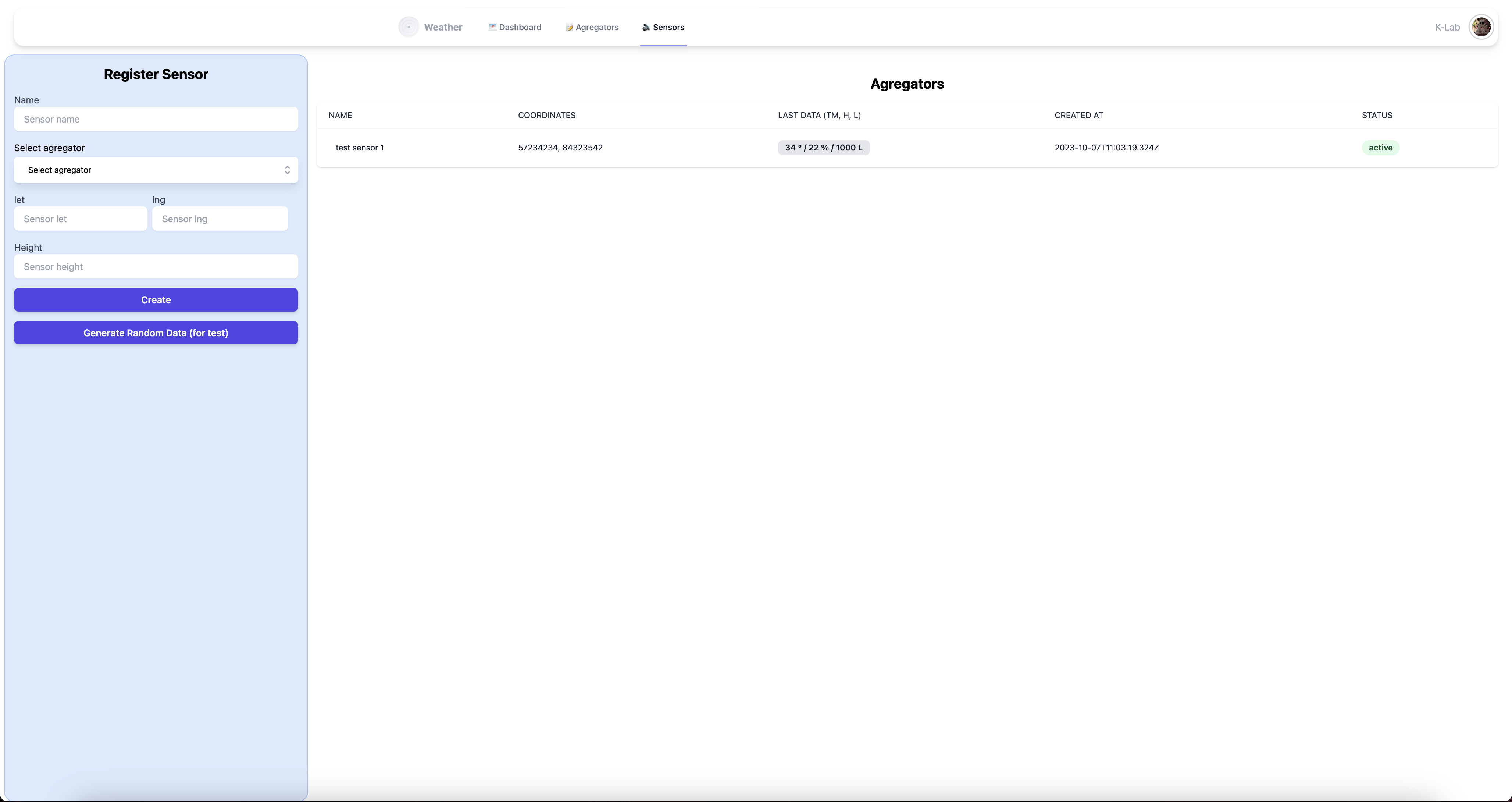
Task: Expand the Select agregator dropdown
Action: (x=156, y=170)
